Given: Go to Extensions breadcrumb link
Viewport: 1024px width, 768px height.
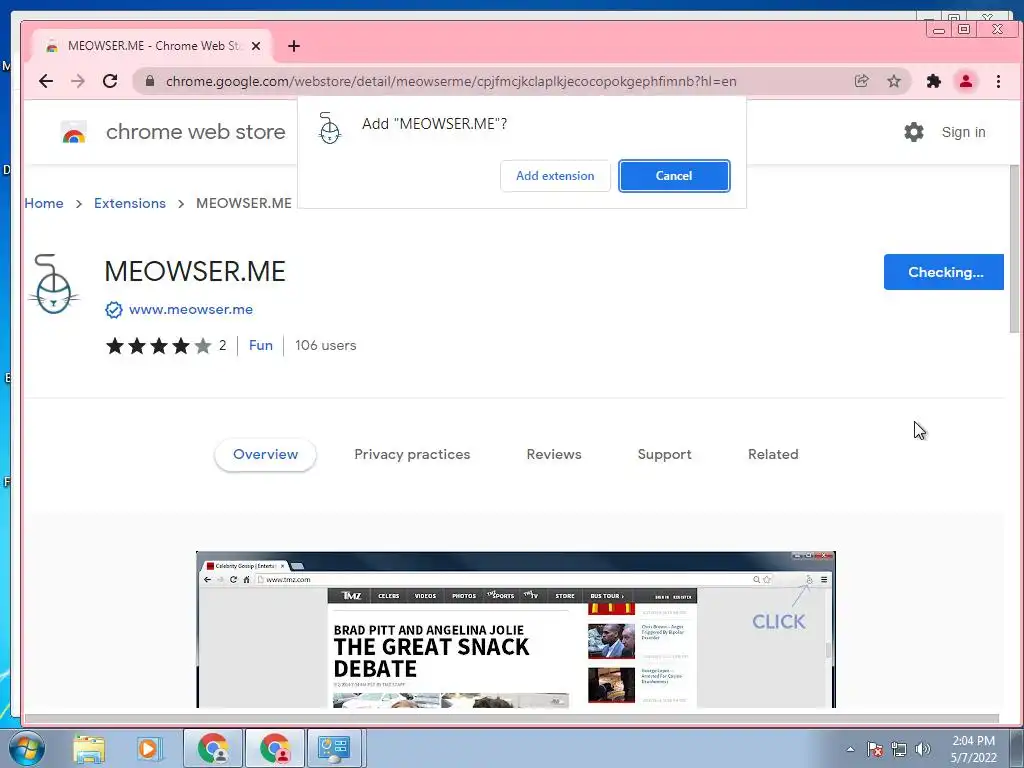Looking at the screenshot, I should [x=130, y=203].
